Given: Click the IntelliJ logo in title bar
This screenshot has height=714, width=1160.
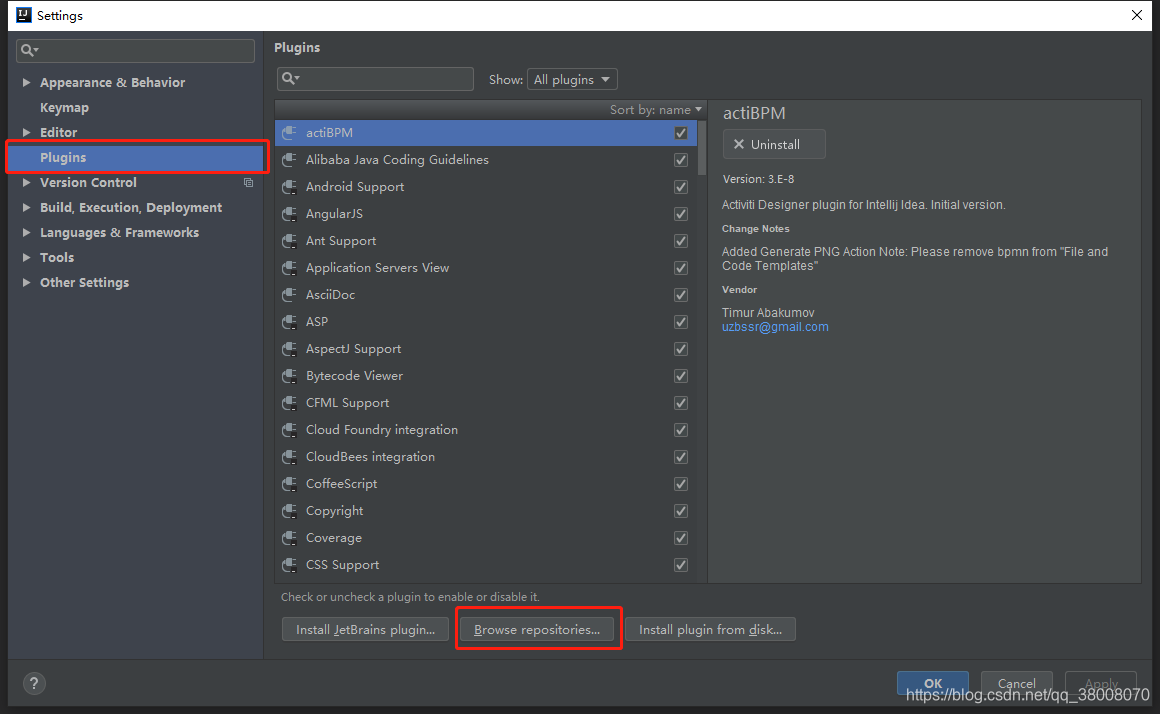Looking at the screenshot, I should pos(24,15).
